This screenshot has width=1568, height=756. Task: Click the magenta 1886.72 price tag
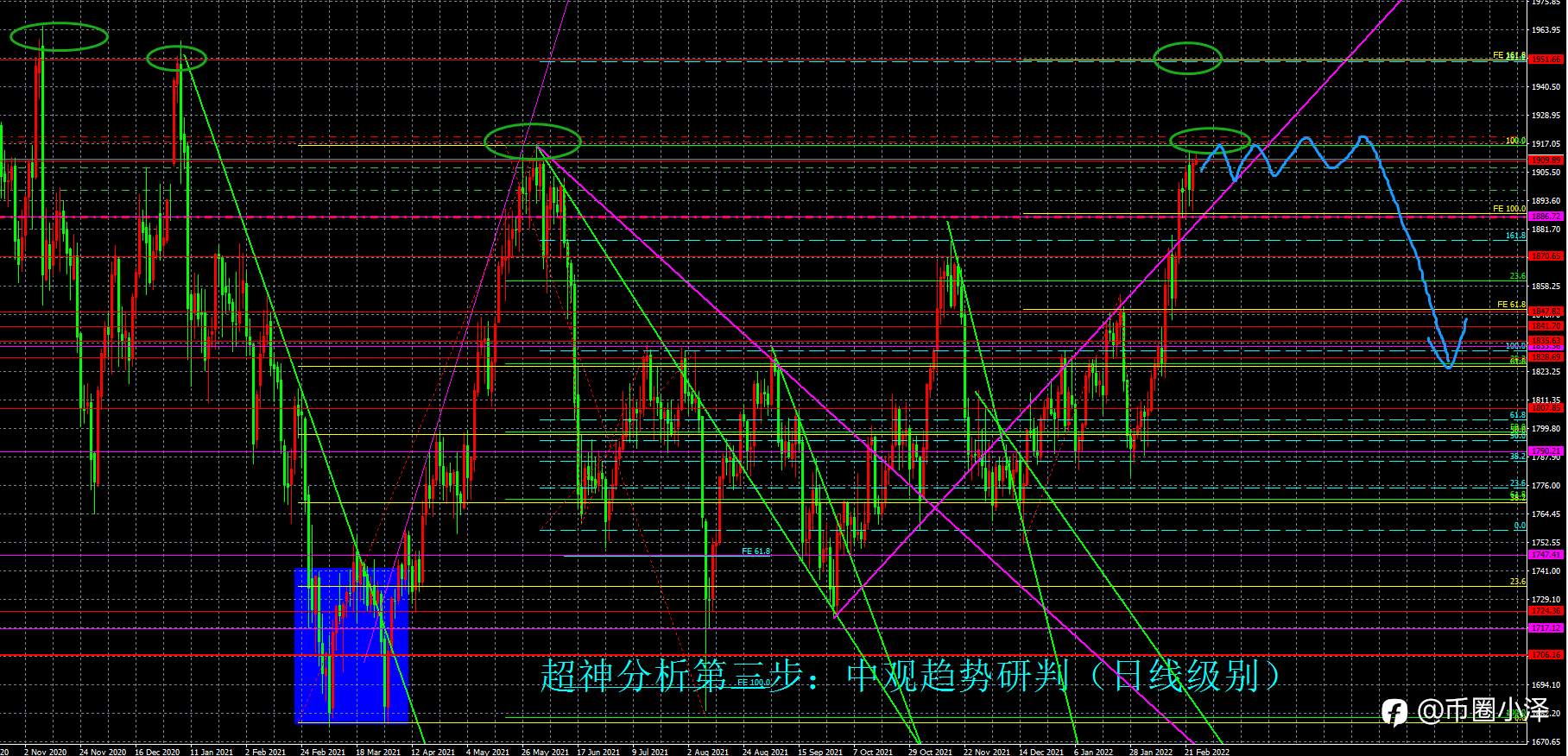coord(1546,217)
